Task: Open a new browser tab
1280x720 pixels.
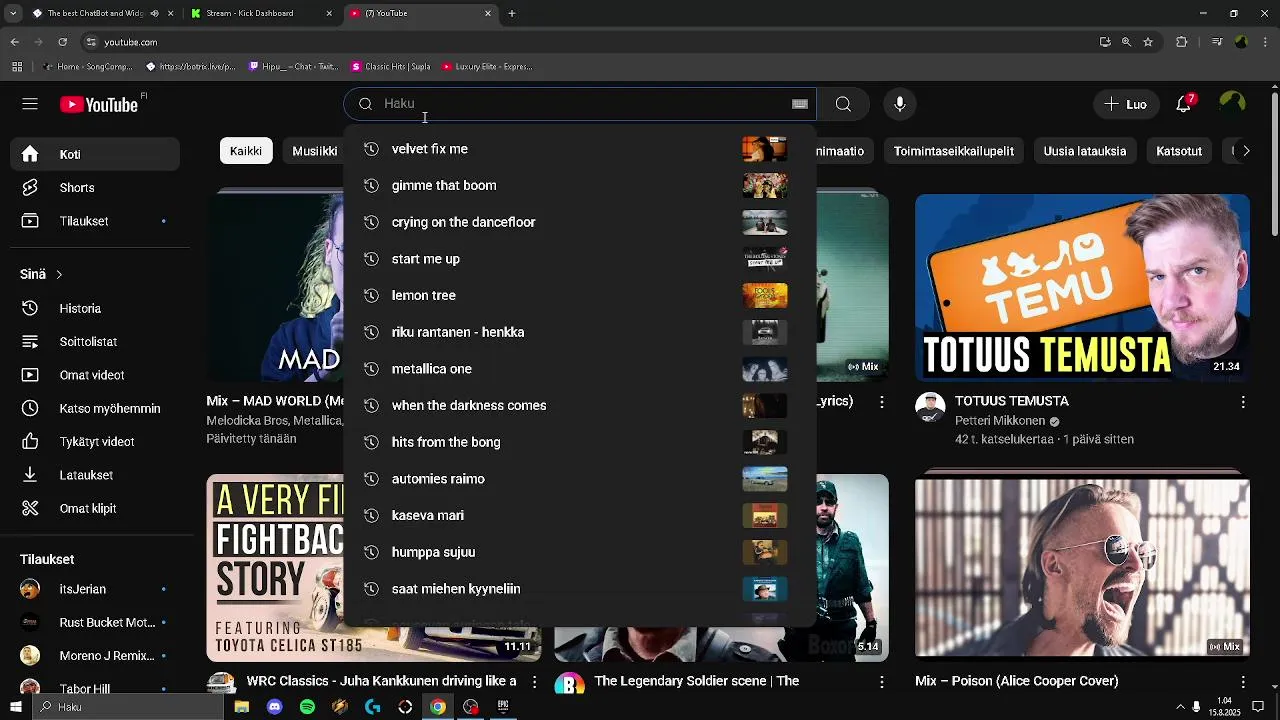Action: pyautogui.click(x=511, y=14)
